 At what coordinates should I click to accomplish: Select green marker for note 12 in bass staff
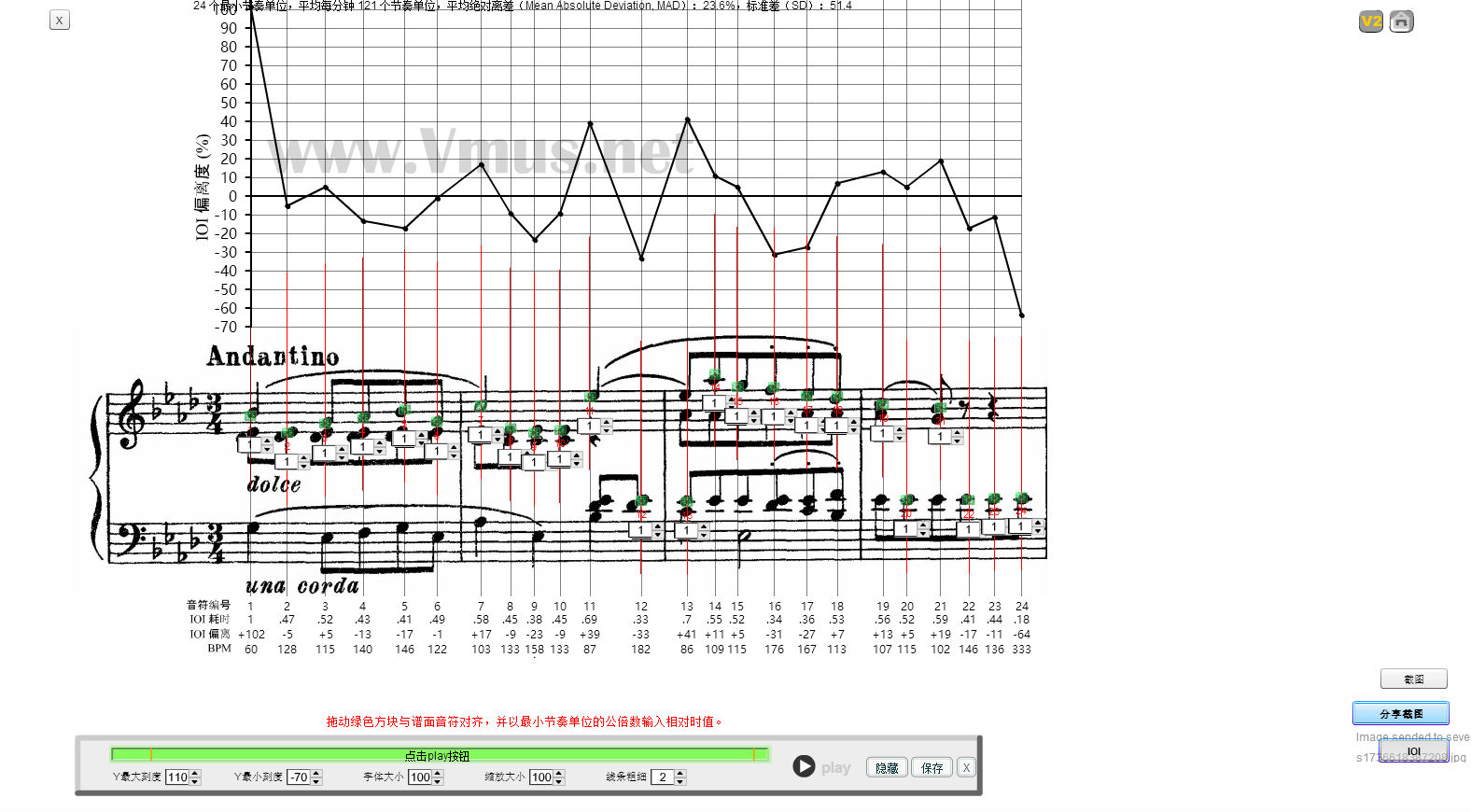(x=641, y=501)
